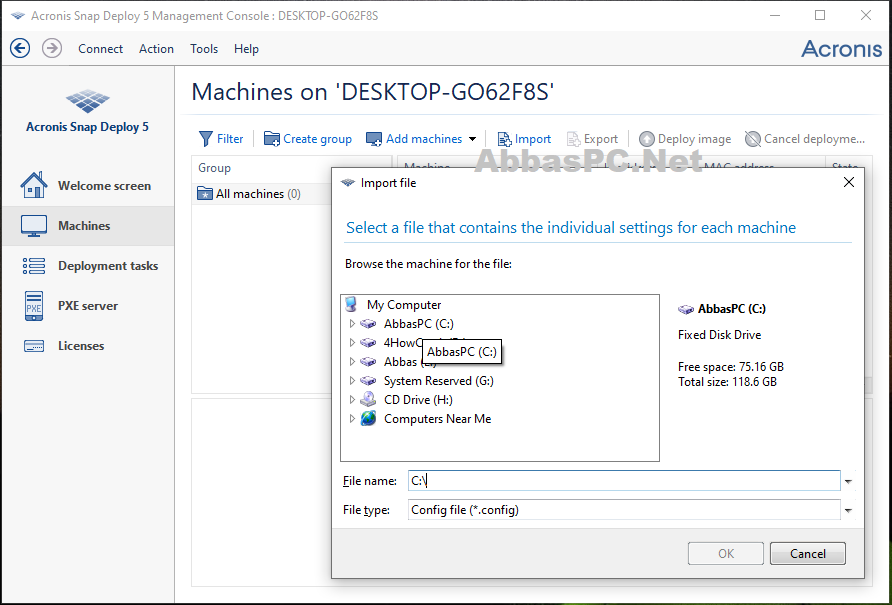This screenshot has height=605, width=892.
Task: Click the File name input field
Action: tap(624, 481)
